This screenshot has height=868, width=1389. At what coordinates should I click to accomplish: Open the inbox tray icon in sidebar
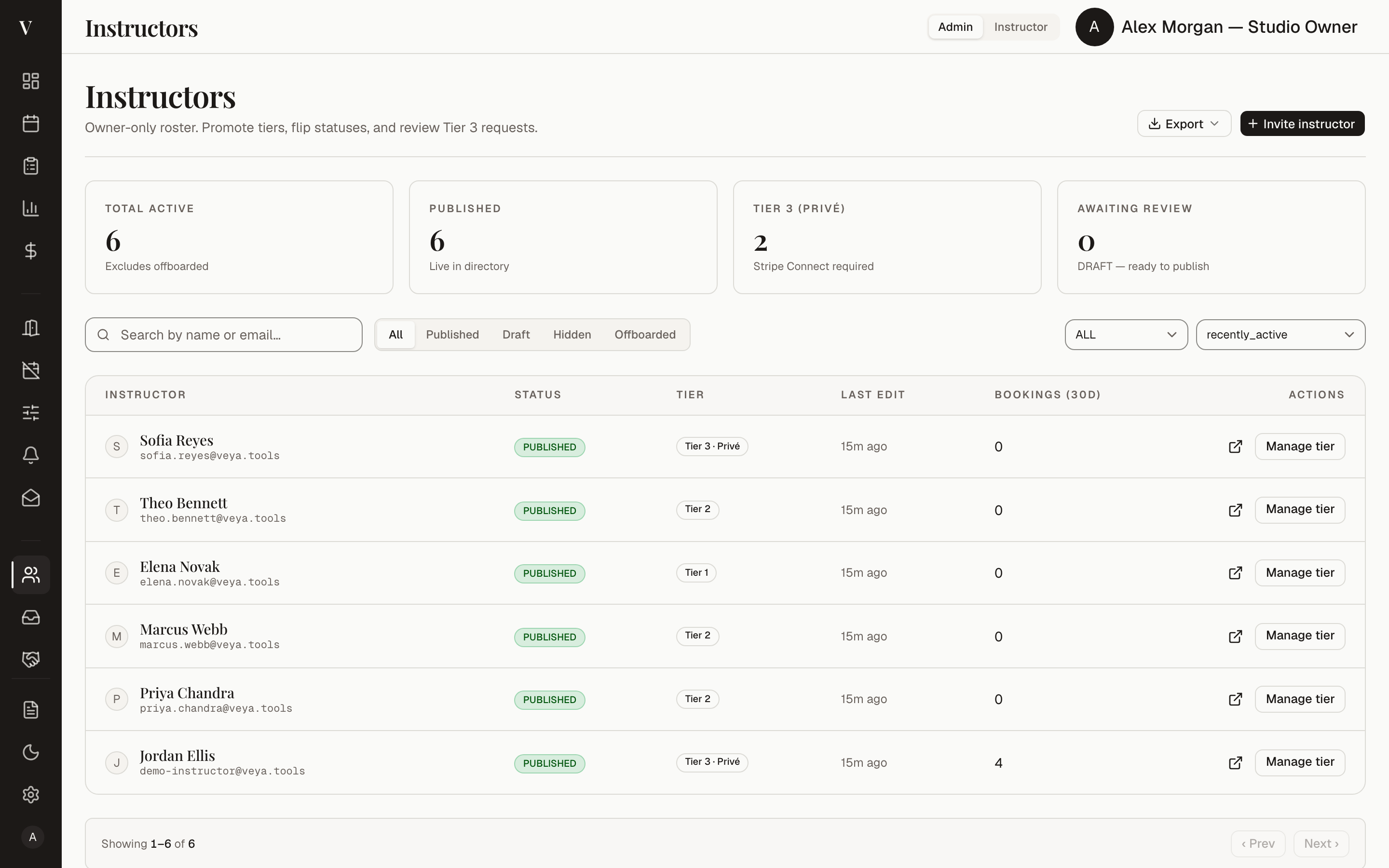(x=30, y=617)
